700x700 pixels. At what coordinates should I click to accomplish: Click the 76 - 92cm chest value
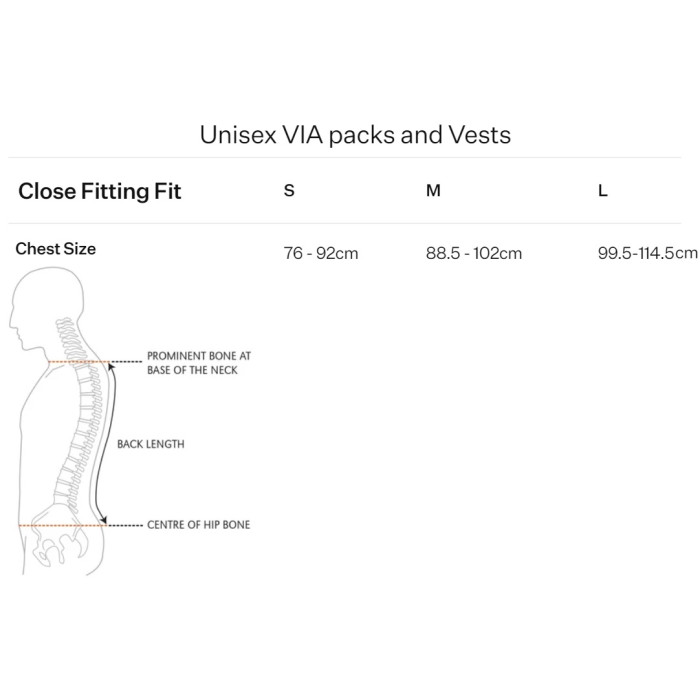click(321, 253)
